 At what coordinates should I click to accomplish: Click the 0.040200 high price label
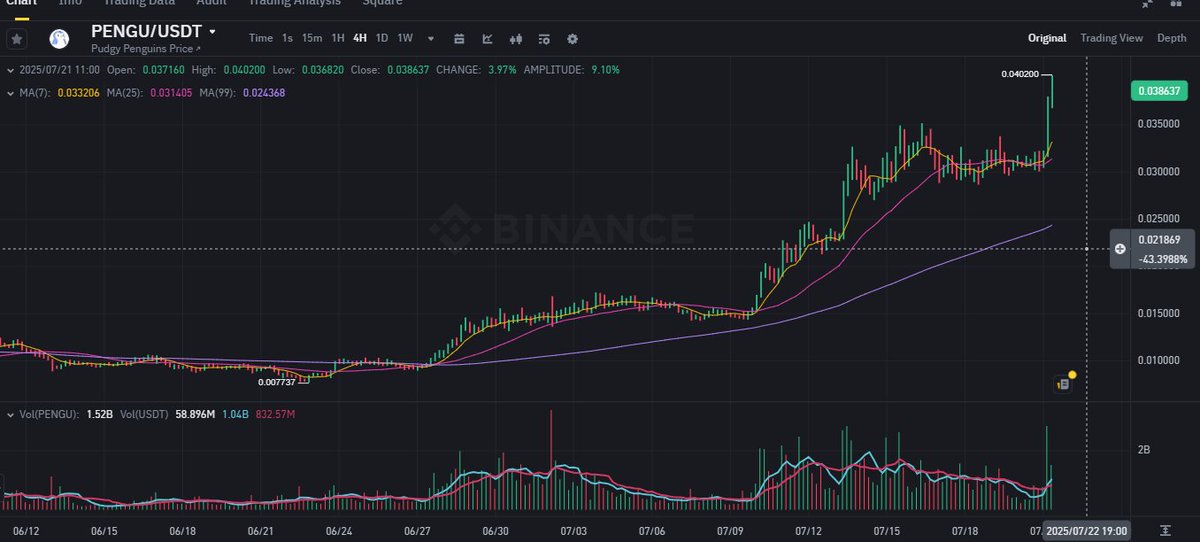tap(1020, 74)
